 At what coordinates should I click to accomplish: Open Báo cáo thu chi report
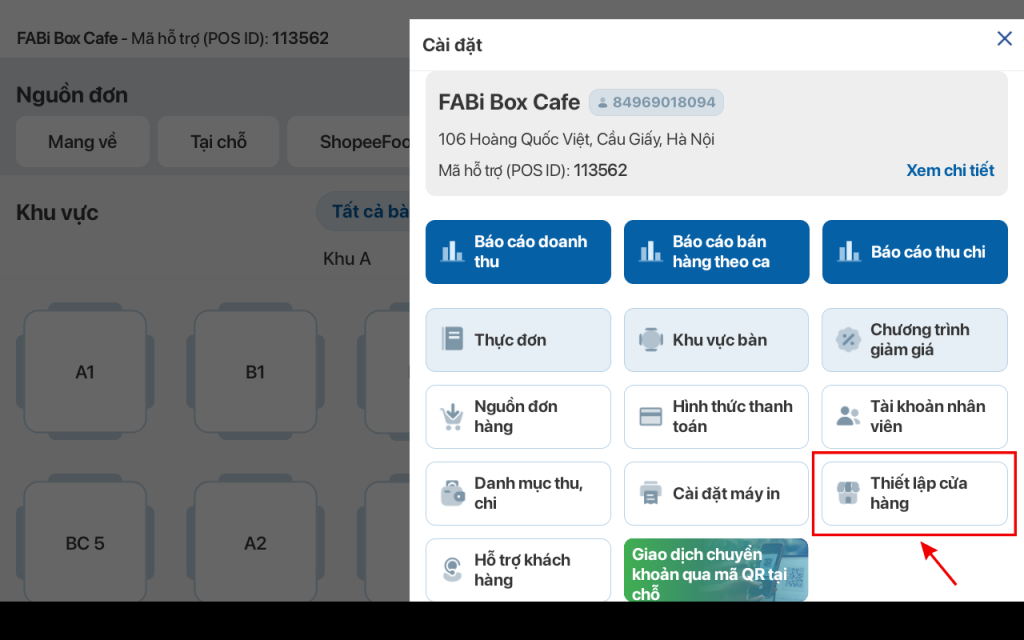tap(914, 252)
